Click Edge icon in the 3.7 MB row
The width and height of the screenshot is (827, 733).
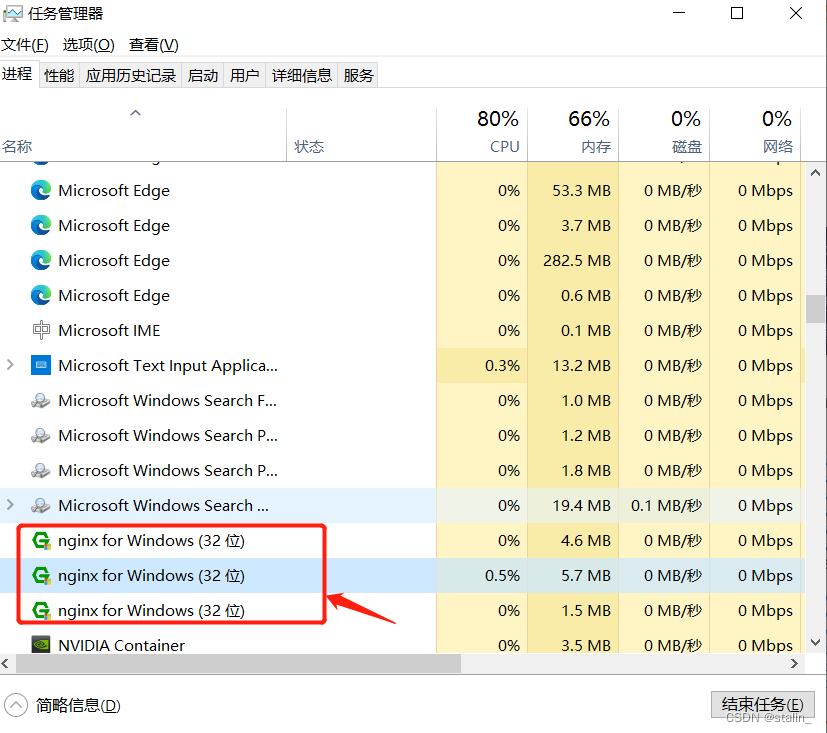coord(41,226)
